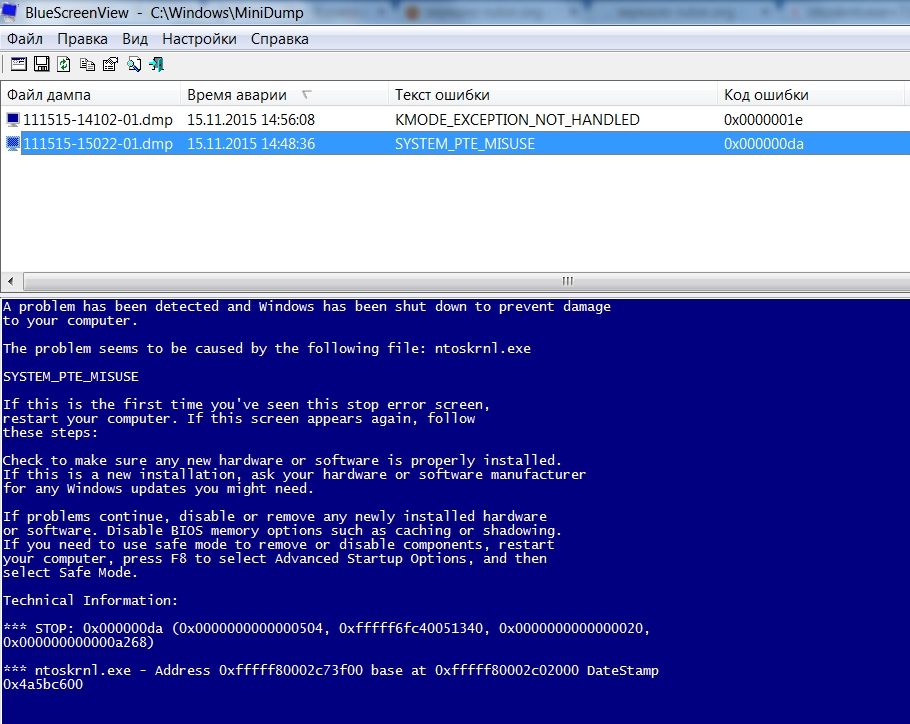The height and width of the screenshot is (724, 910).
Task: Click the 'caused by the following file' line
Action: pyautogui.click(x=267, y=348)
